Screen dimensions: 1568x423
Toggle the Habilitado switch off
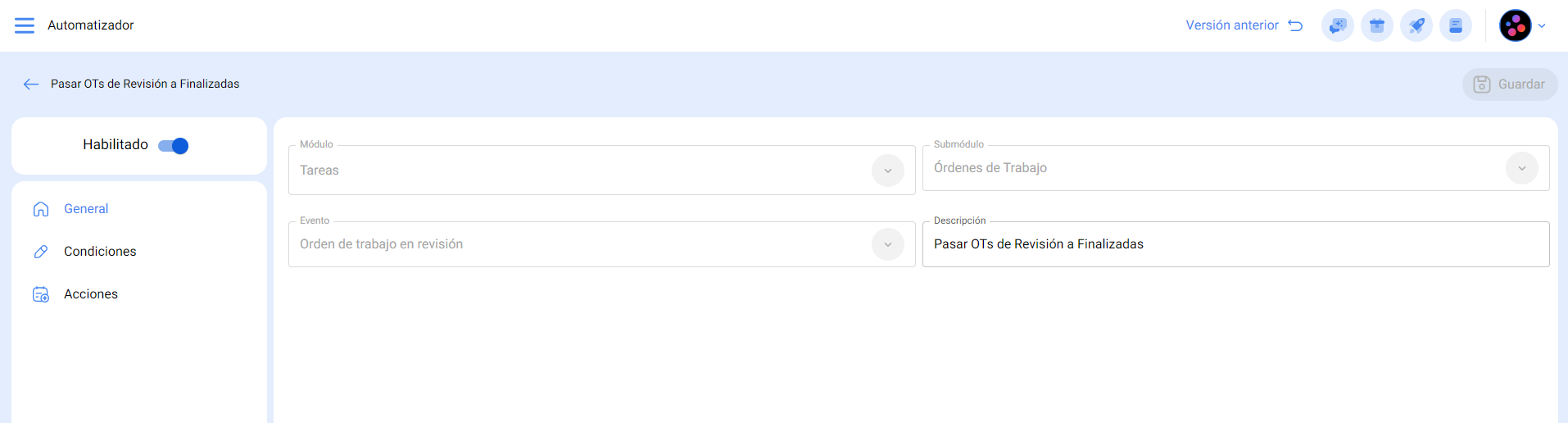click(174, 146)
